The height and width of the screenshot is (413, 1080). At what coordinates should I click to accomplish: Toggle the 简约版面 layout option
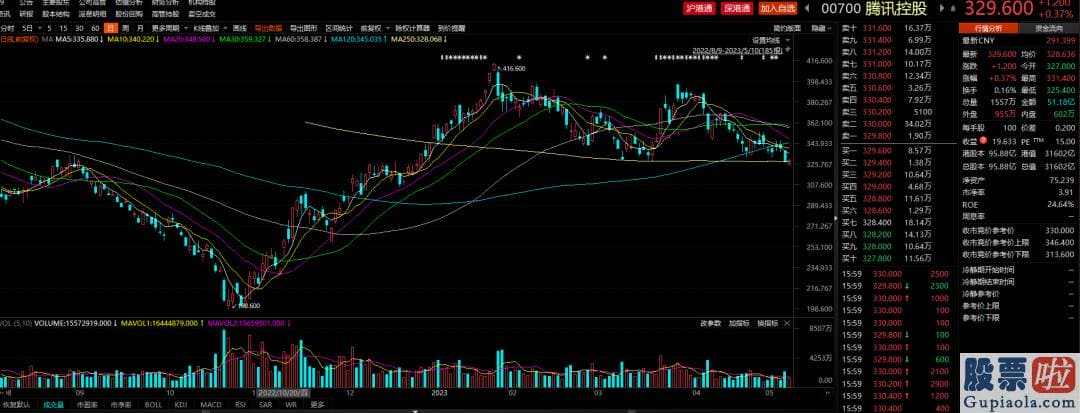point(787,29)
